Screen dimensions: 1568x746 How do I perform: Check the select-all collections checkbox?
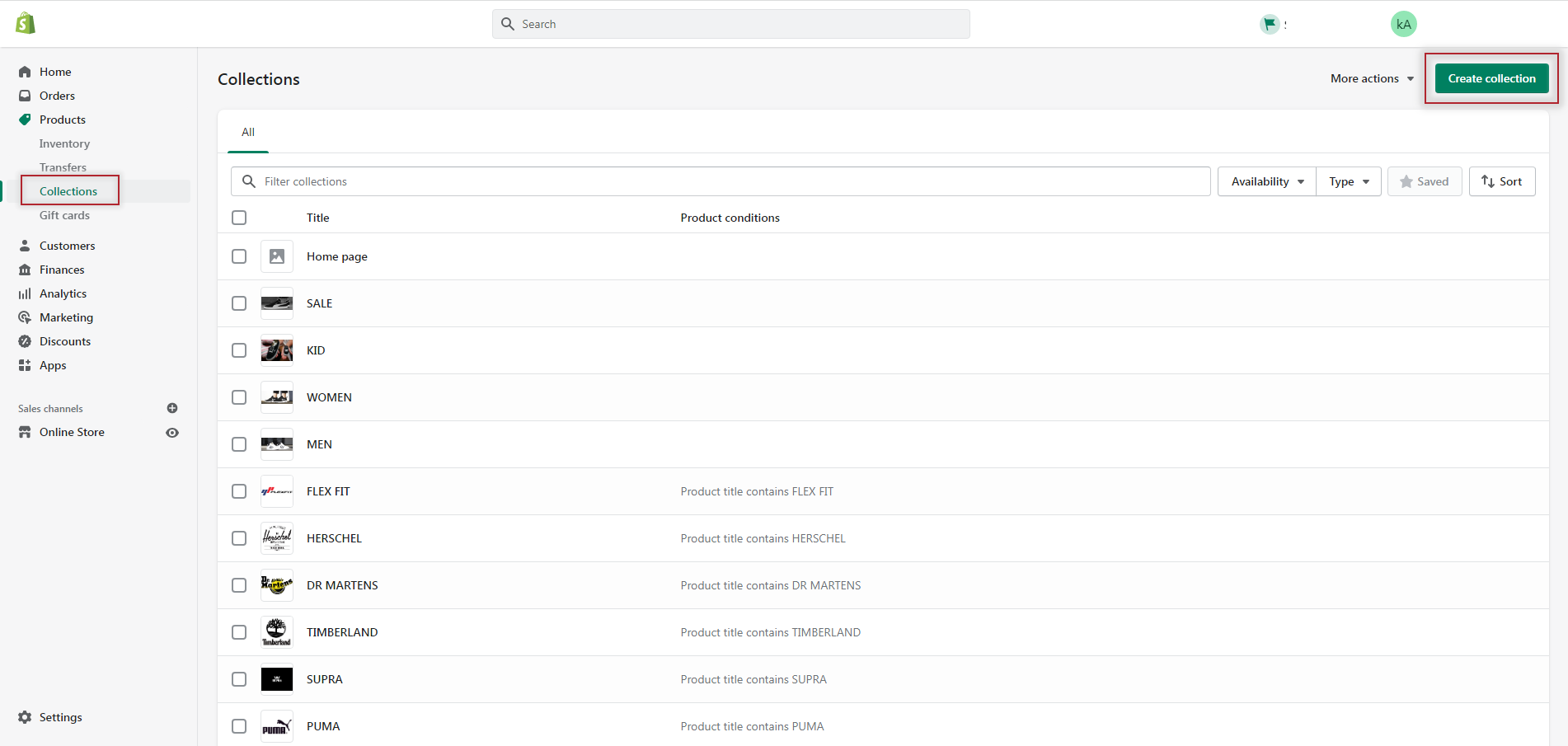(239, 218)
